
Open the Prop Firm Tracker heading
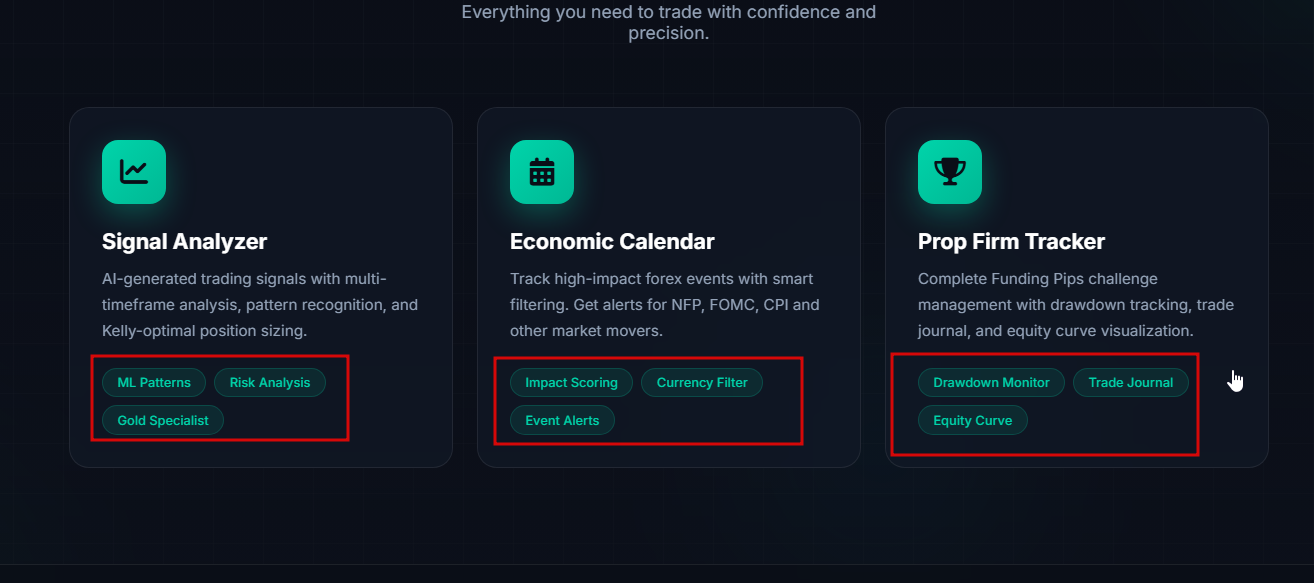tap(1011, 241)
